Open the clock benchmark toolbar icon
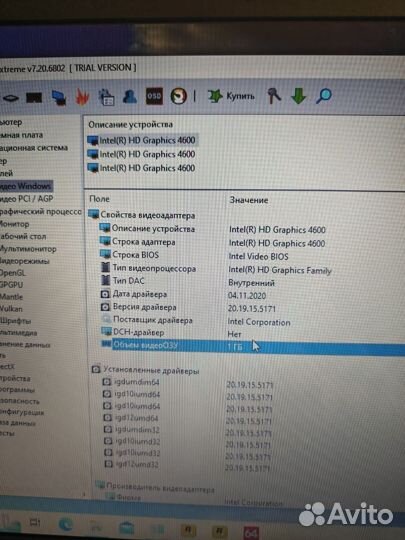This screenshot has width=405, height=540. point(178,96)
